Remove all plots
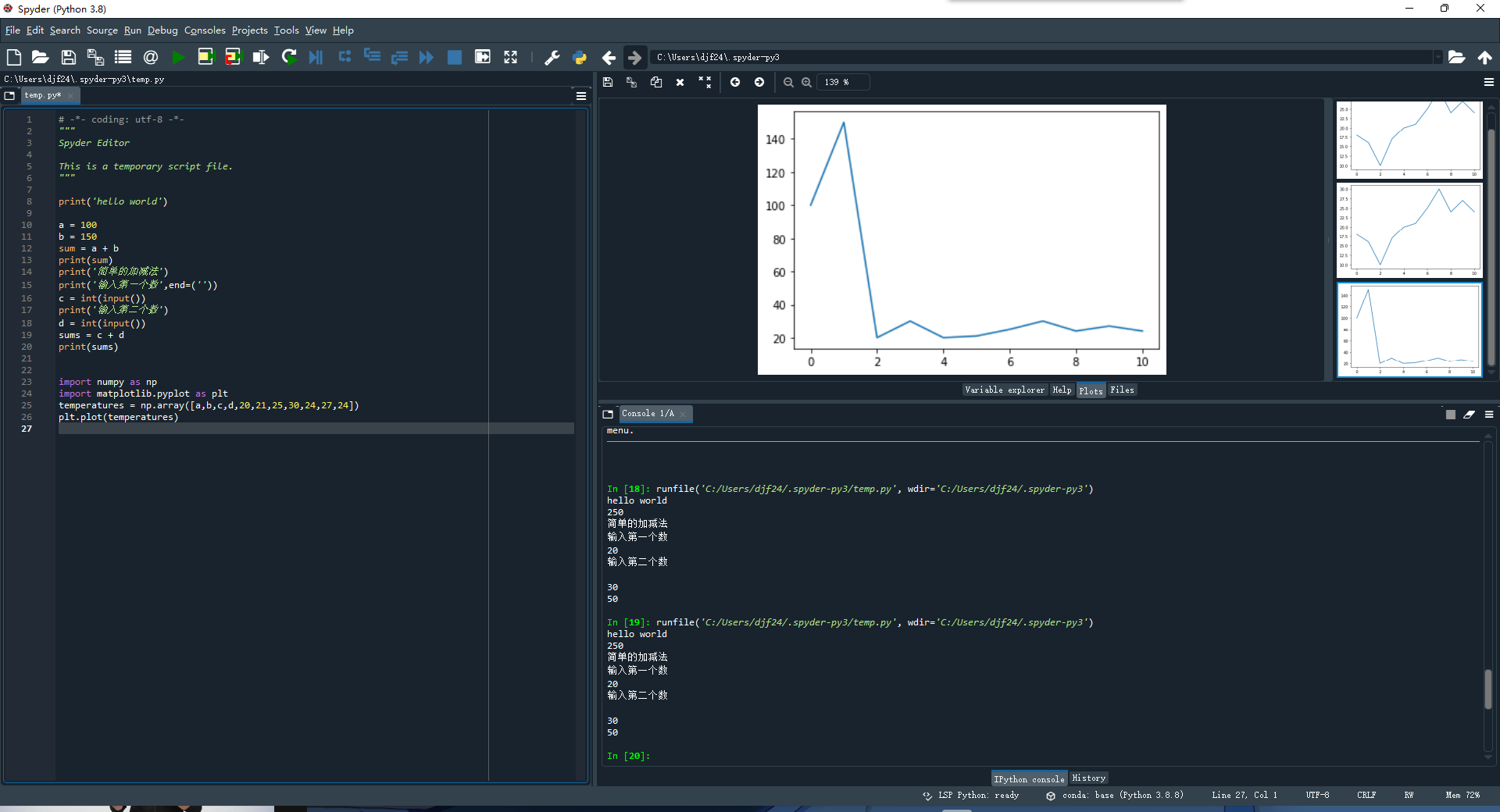This screenshot has height=812, width=1500. [x=705, y=82]
